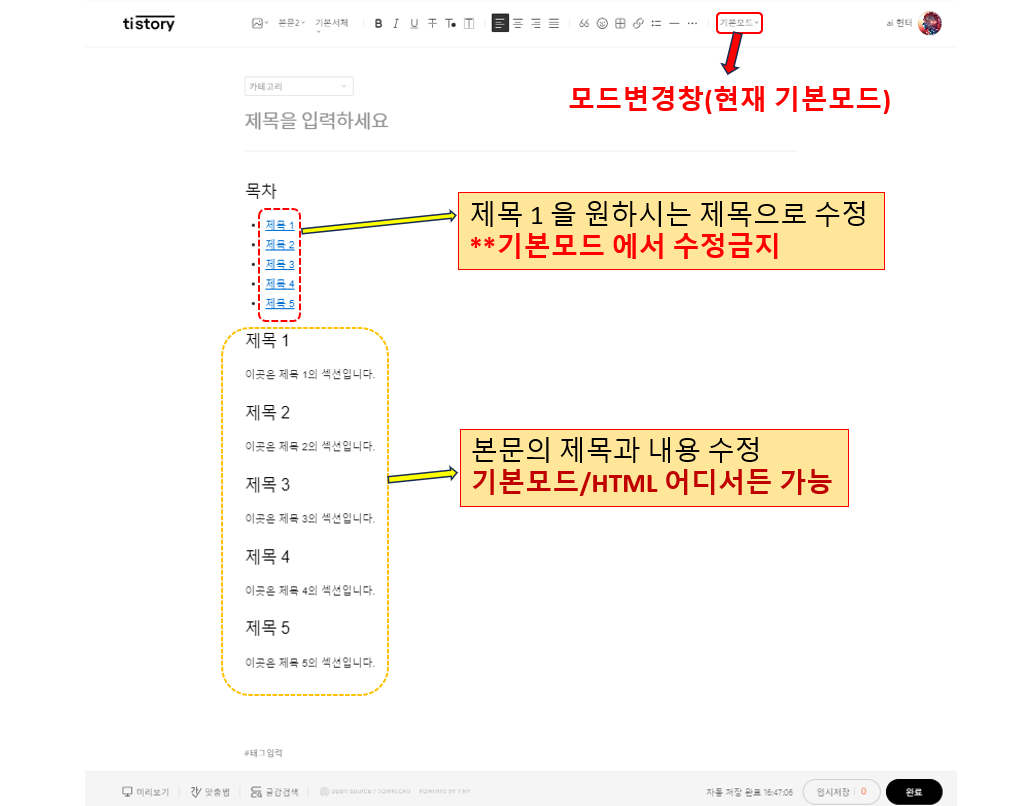Apply italic formatting
Screen dimensions: 1036x806
coord(396,22)
